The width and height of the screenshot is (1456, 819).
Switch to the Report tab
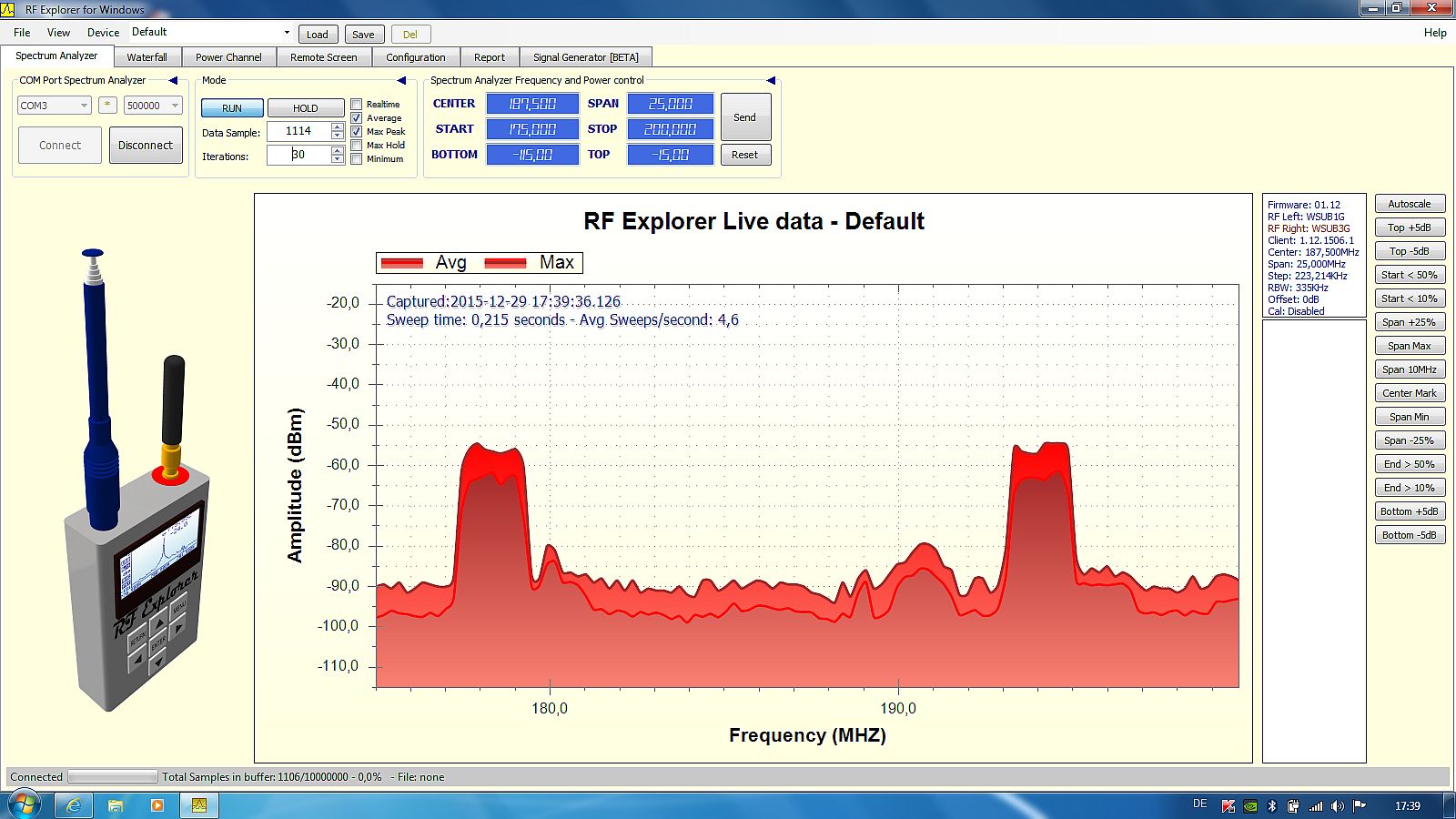click(490, 57)
